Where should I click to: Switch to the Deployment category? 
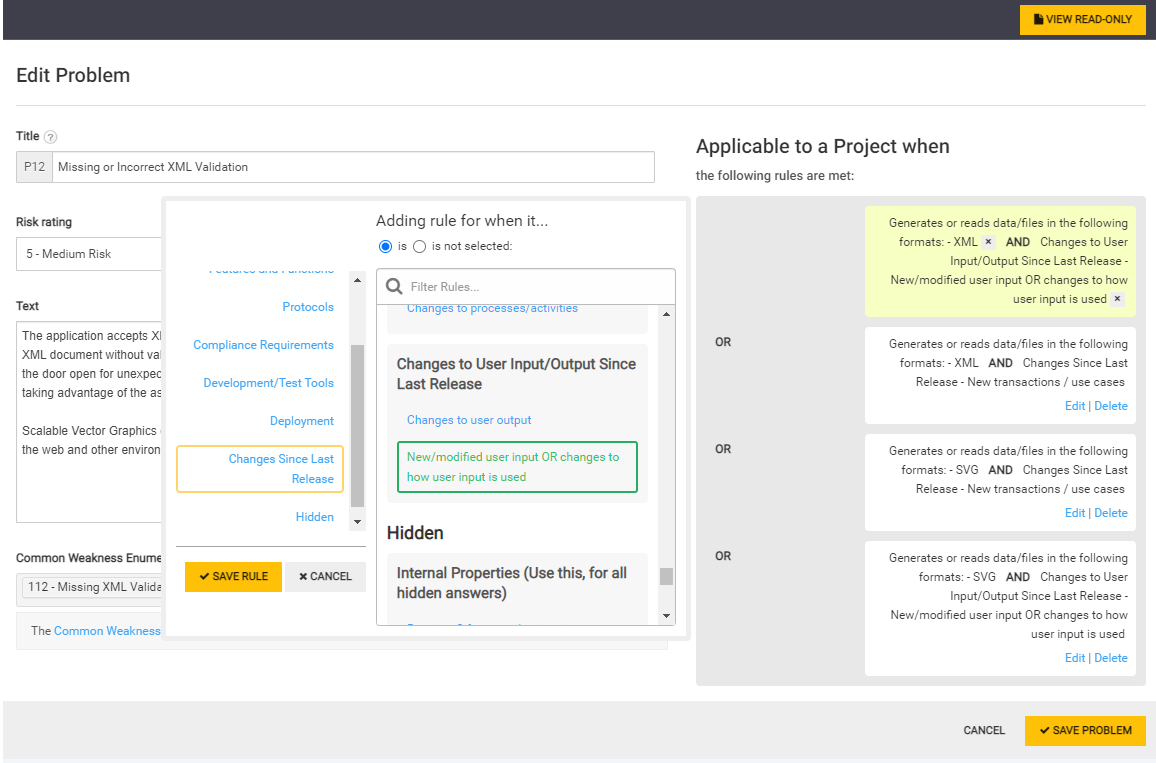pyautogui.click(x=301, y=421)
